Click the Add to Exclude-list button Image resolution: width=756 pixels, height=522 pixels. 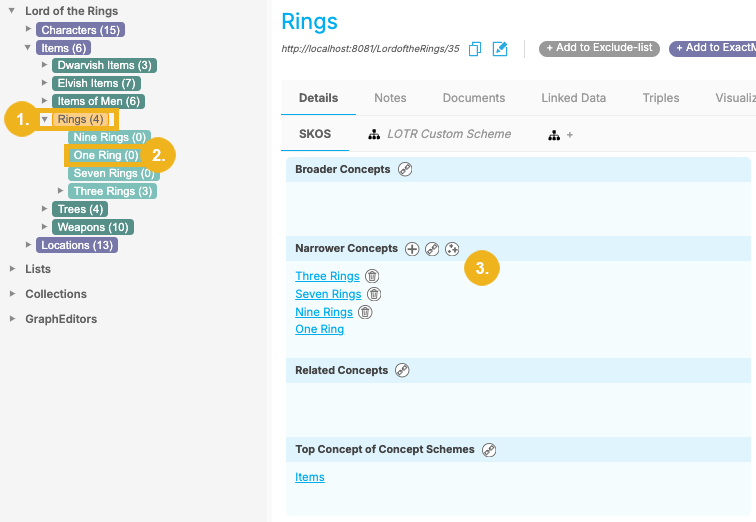[x=598, y=48]
